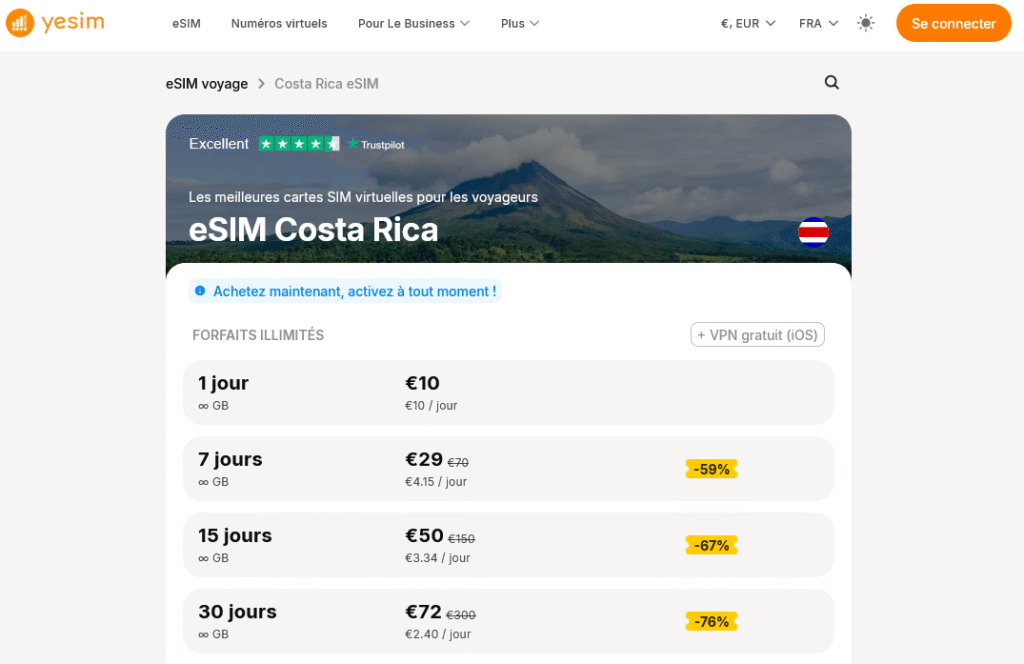Open the EUR currency selector

(745, 21)
